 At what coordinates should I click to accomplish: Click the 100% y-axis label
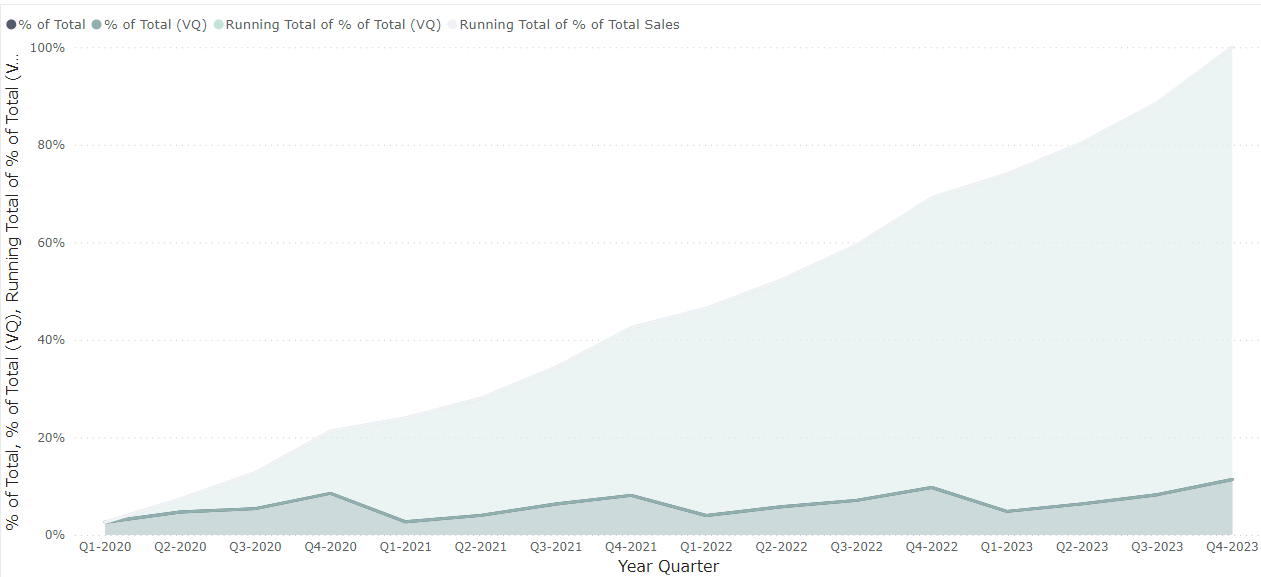48,47
